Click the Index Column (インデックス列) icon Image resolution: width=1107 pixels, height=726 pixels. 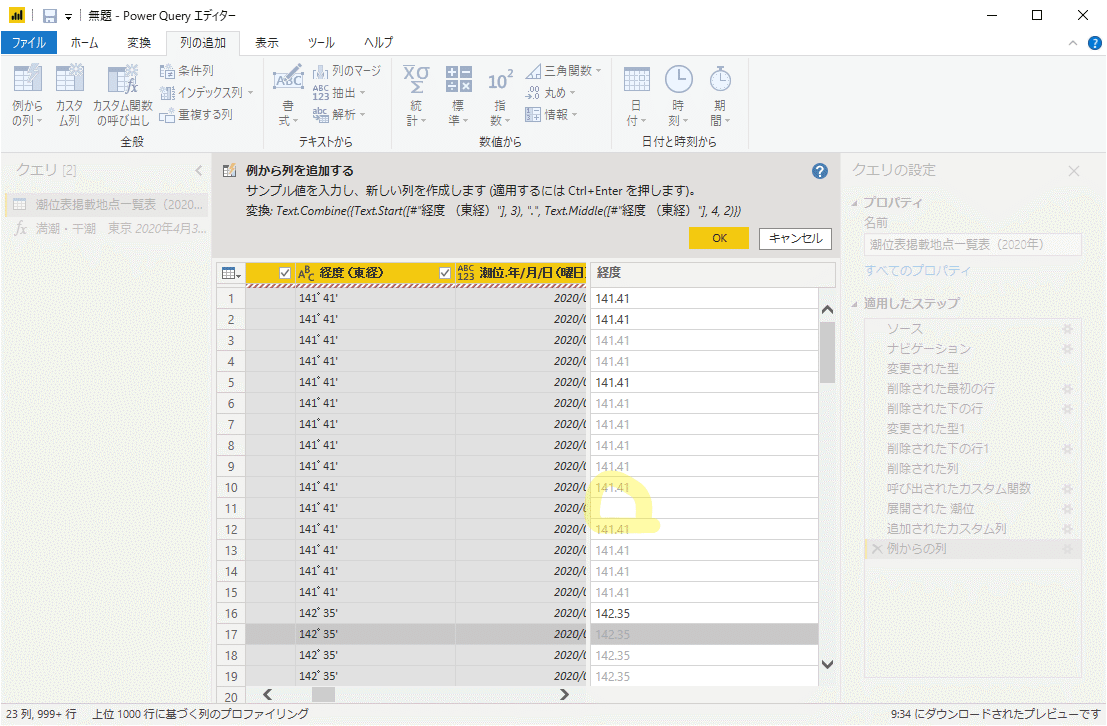[167, 93]
